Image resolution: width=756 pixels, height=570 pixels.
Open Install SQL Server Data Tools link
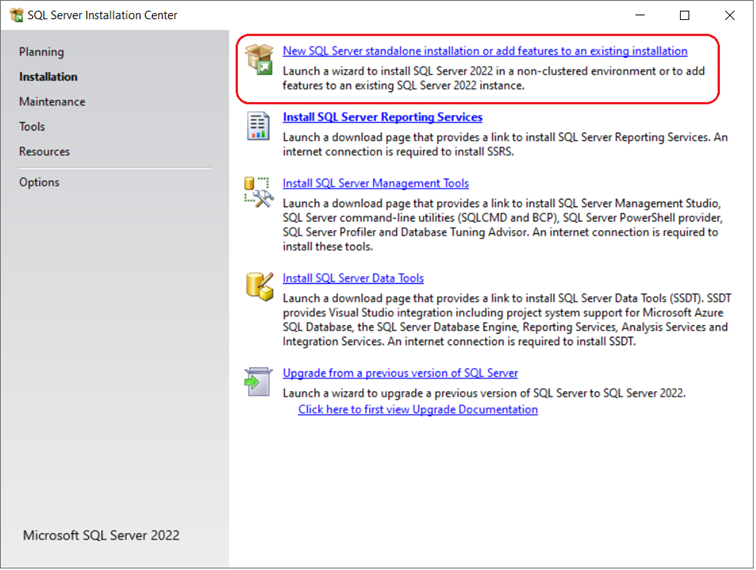coord(353,278)
